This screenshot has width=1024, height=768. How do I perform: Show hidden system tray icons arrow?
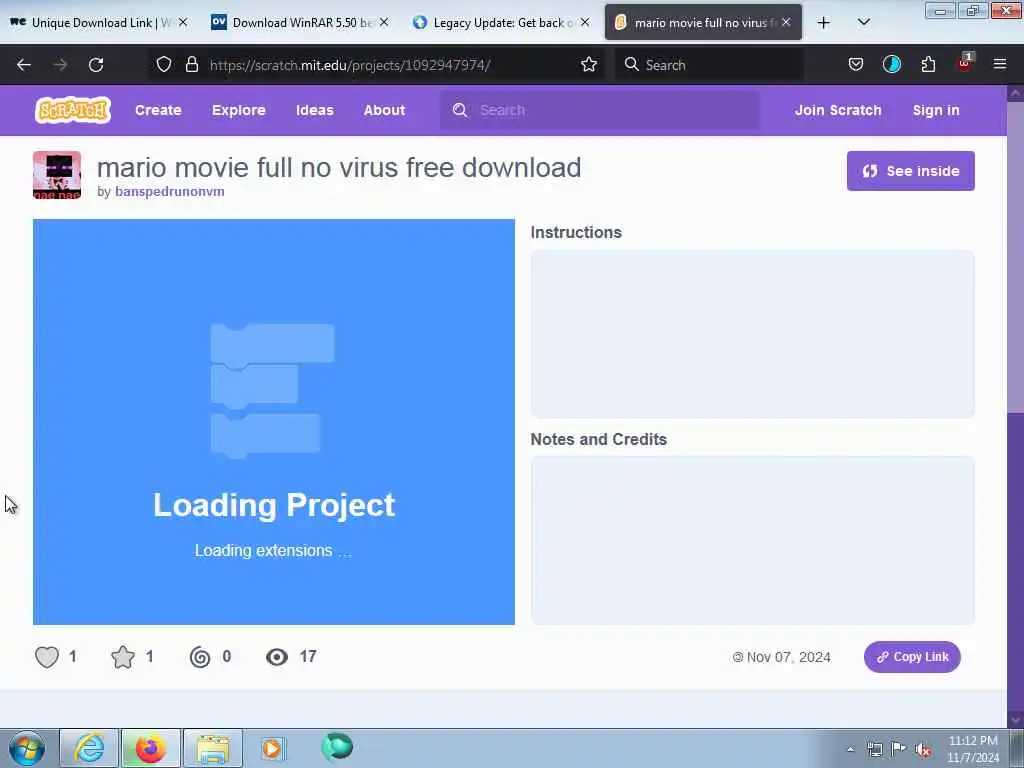[850, 750]
